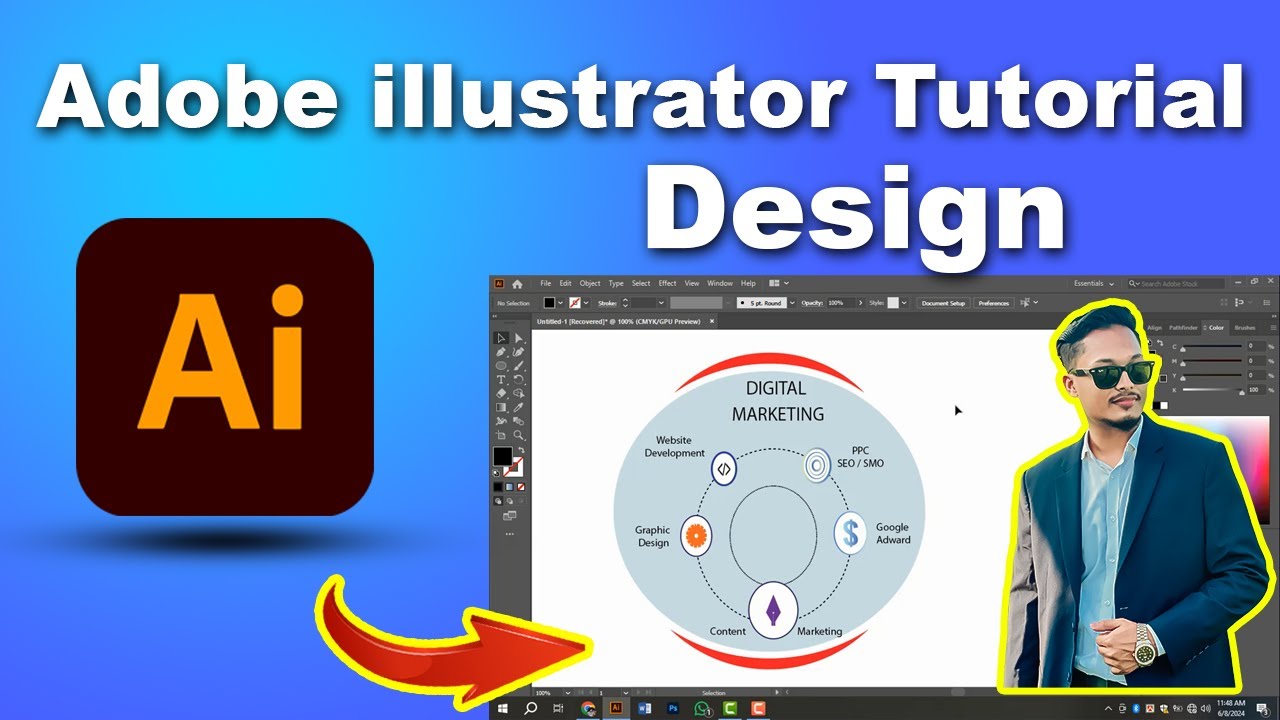Open the Effect menu
Screen dimensions: 1280x720
[x=667, y=283]
